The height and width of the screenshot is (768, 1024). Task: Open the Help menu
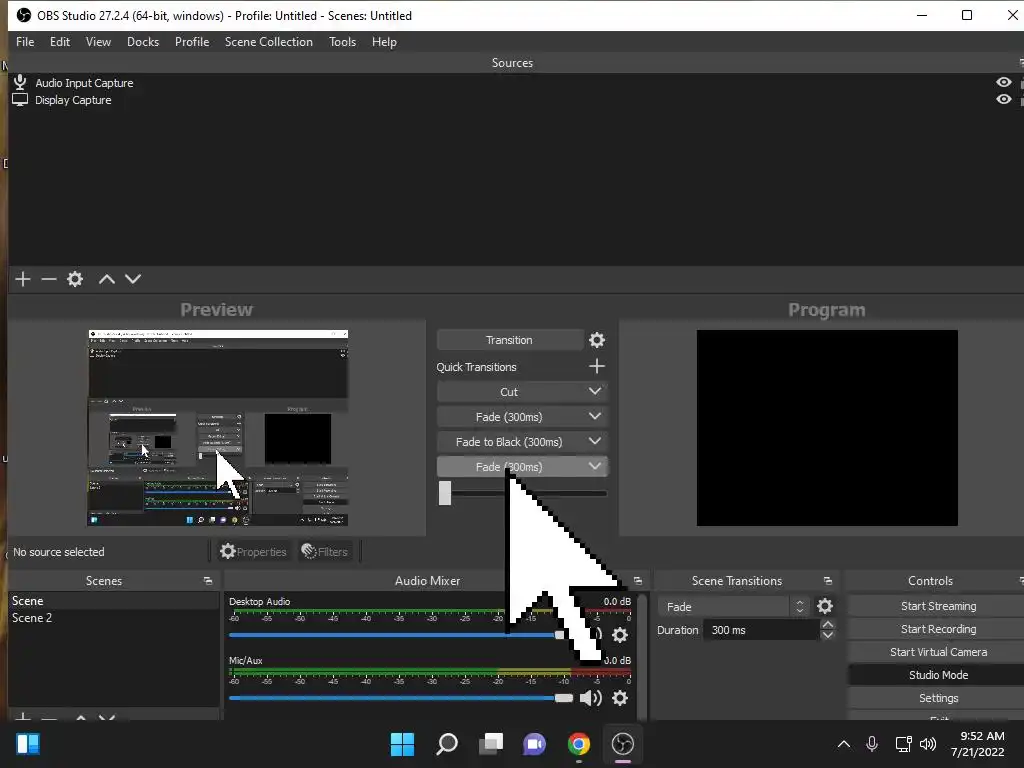tap(384, 42)
